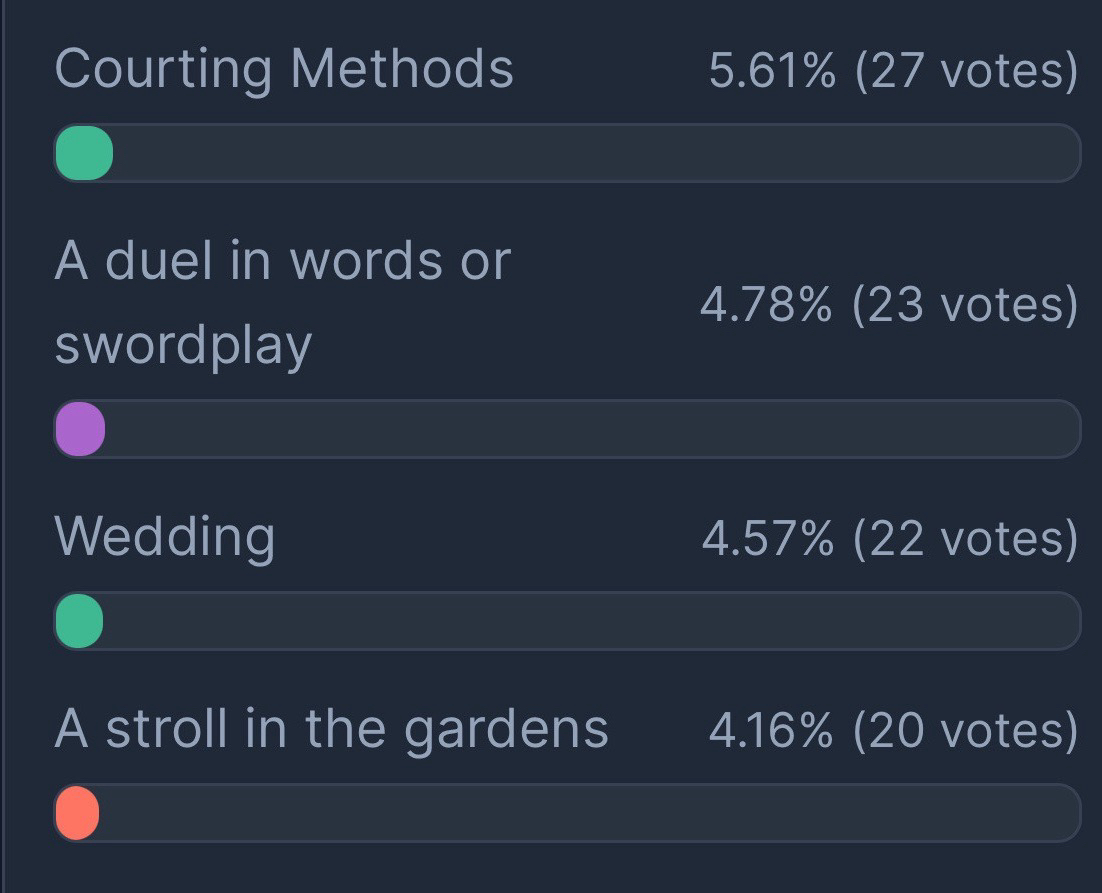
Task: Click the 4.57% percentage value
Action: tap(767, 539)
